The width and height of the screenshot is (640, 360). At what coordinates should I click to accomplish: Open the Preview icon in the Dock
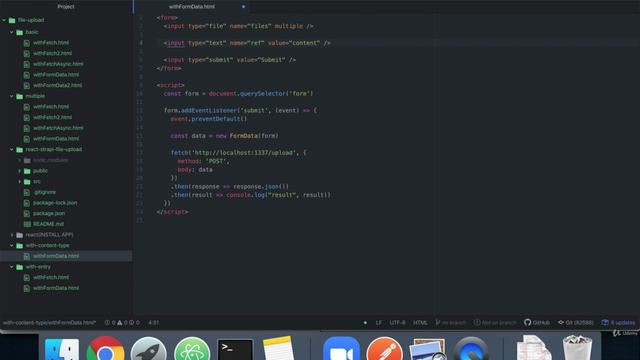[x=427, y=349]
